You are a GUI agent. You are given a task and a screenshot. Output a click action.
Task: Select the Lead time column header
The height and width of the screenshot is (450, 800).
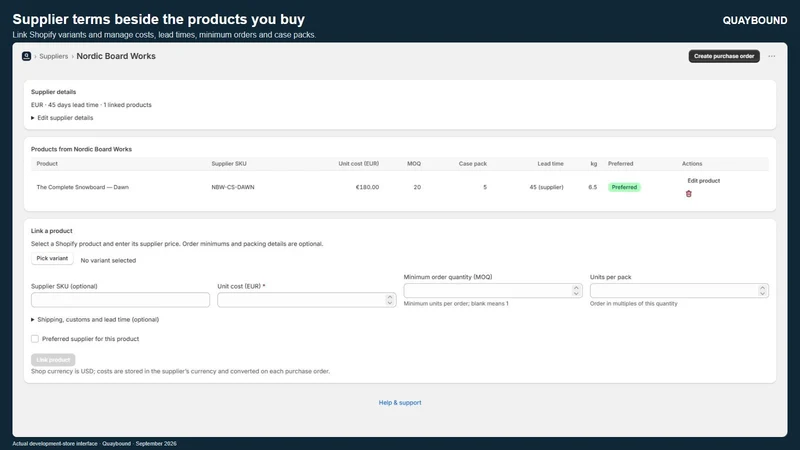551,164
